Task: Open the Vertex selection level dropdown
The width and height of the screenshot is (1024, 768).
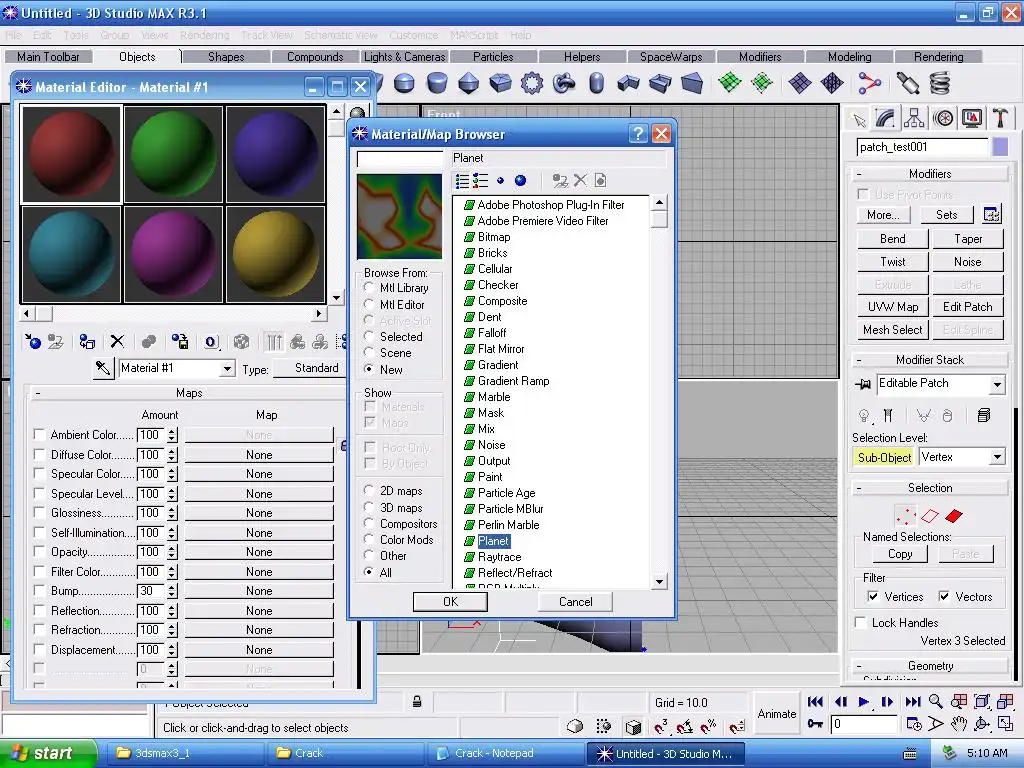Action: click(997, 457)
